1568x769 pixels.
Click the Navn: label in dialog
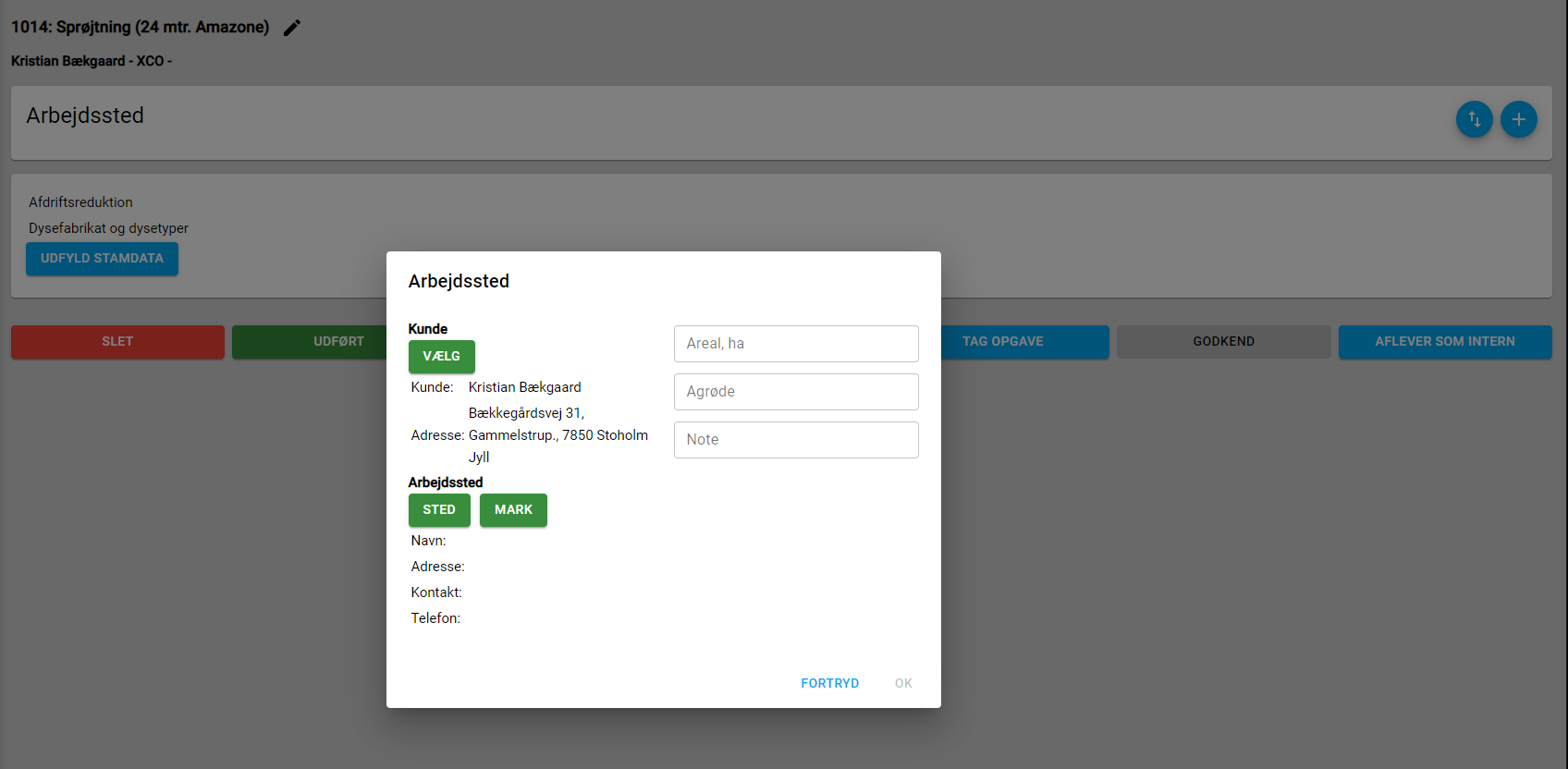coord(428,541)
